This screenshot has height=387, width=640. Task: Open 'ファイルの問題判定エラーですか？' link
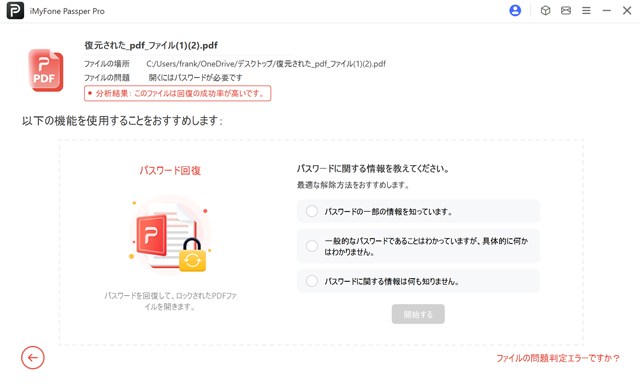558,358
